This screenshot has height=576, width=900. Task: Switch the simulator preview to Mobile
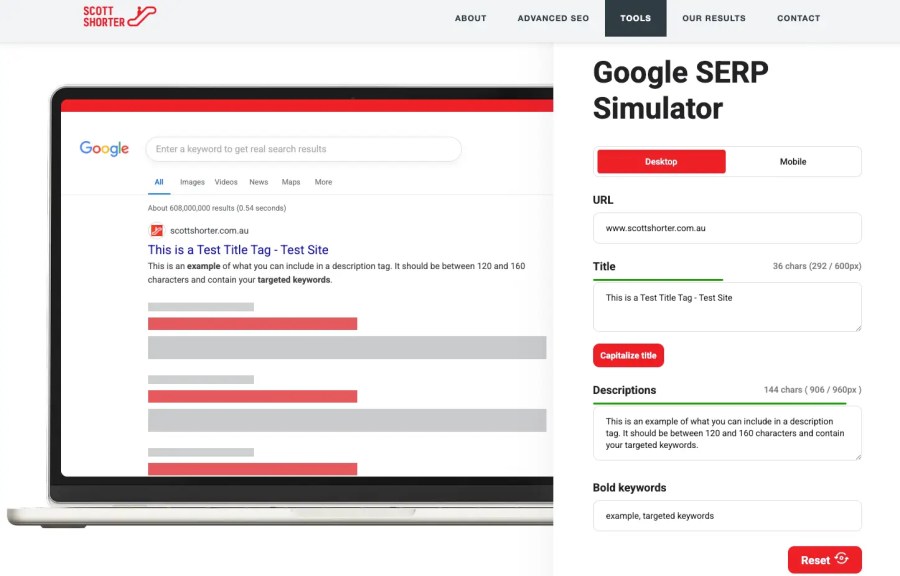(x=793, y=160)
